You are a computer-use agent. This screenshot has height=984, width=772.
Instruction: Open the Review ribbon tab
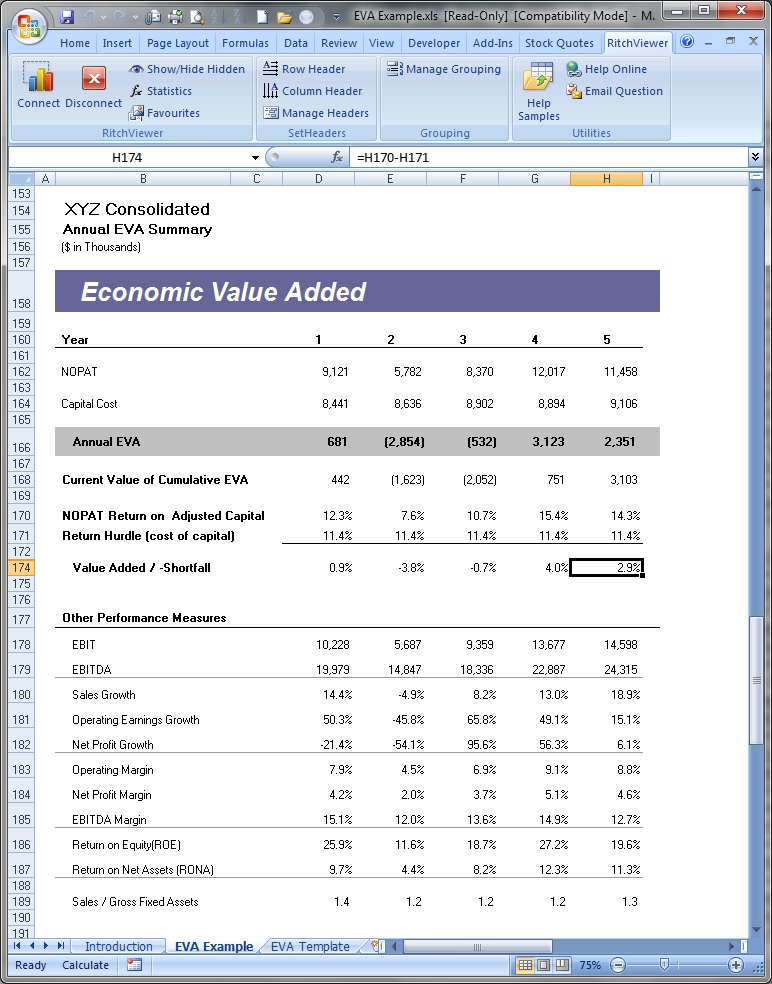point(339,43)
